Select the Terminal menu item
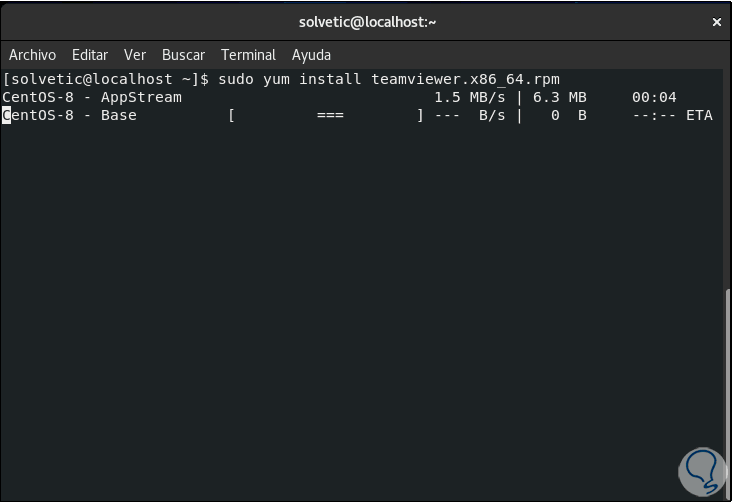732x502 pixels. pyautogui.click(x=248, y=55)
